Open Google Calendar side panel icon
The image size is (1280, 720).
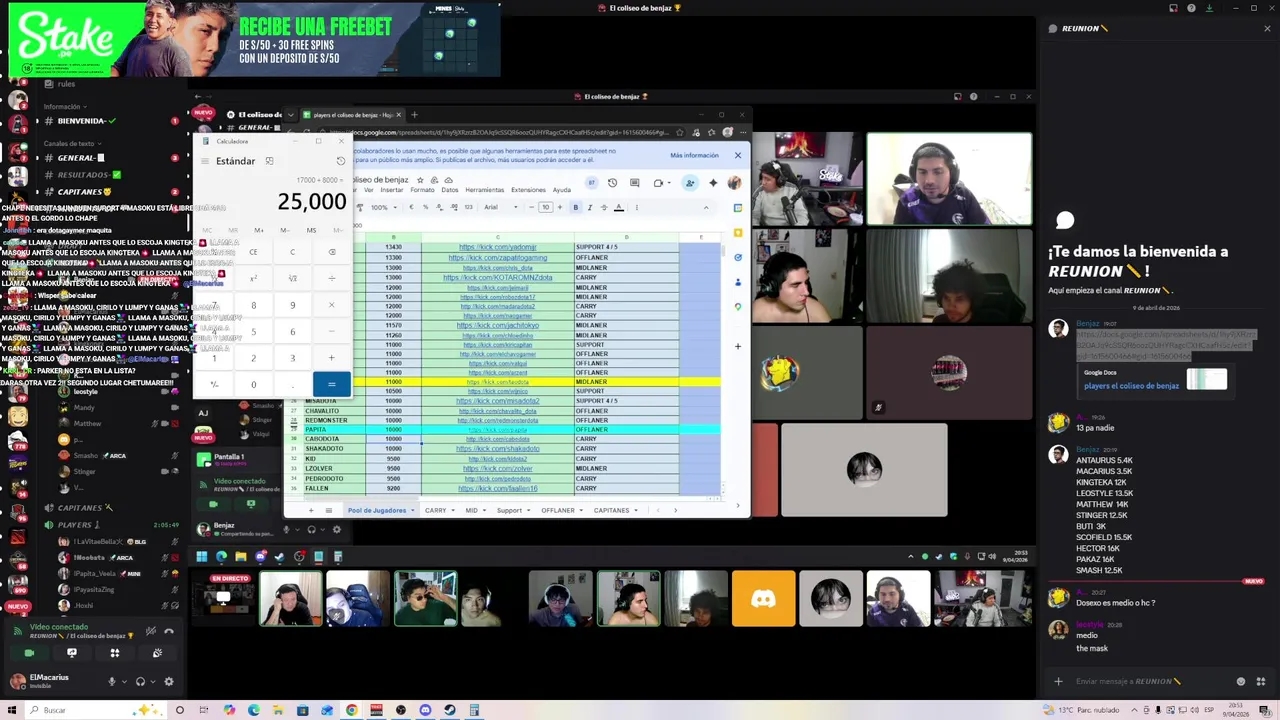point(738,208)
